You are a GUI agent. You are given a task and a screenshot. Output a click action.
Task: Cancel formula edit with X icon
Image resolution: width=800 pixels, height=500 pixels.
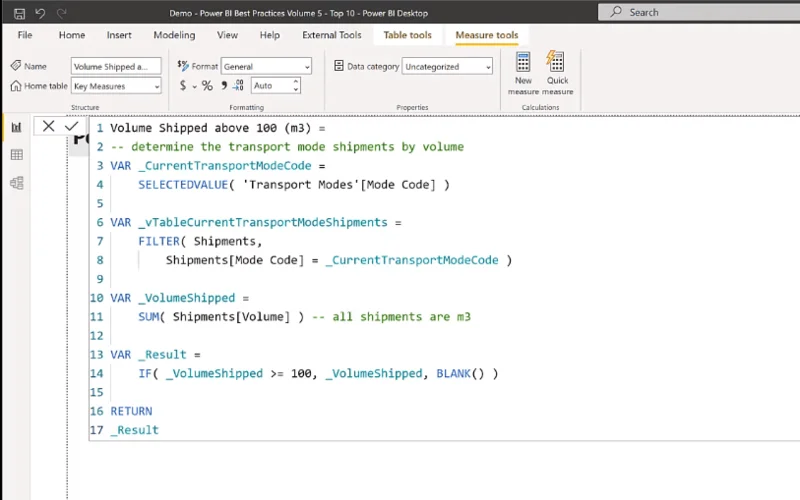point(48,126)
